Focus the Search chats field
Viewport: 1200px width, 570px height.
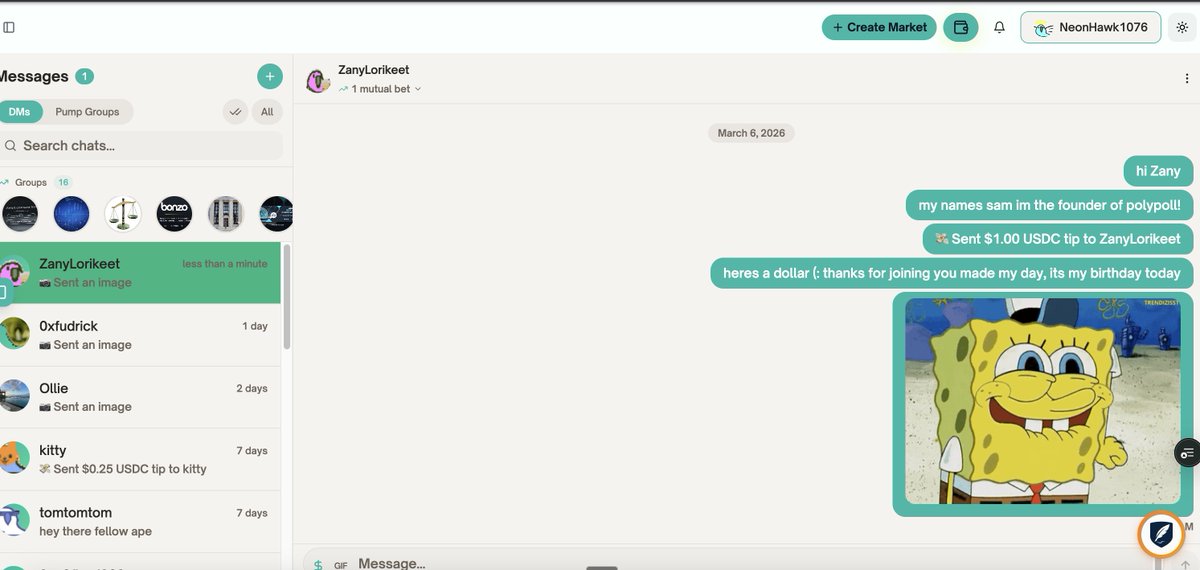tap(141, 146)
